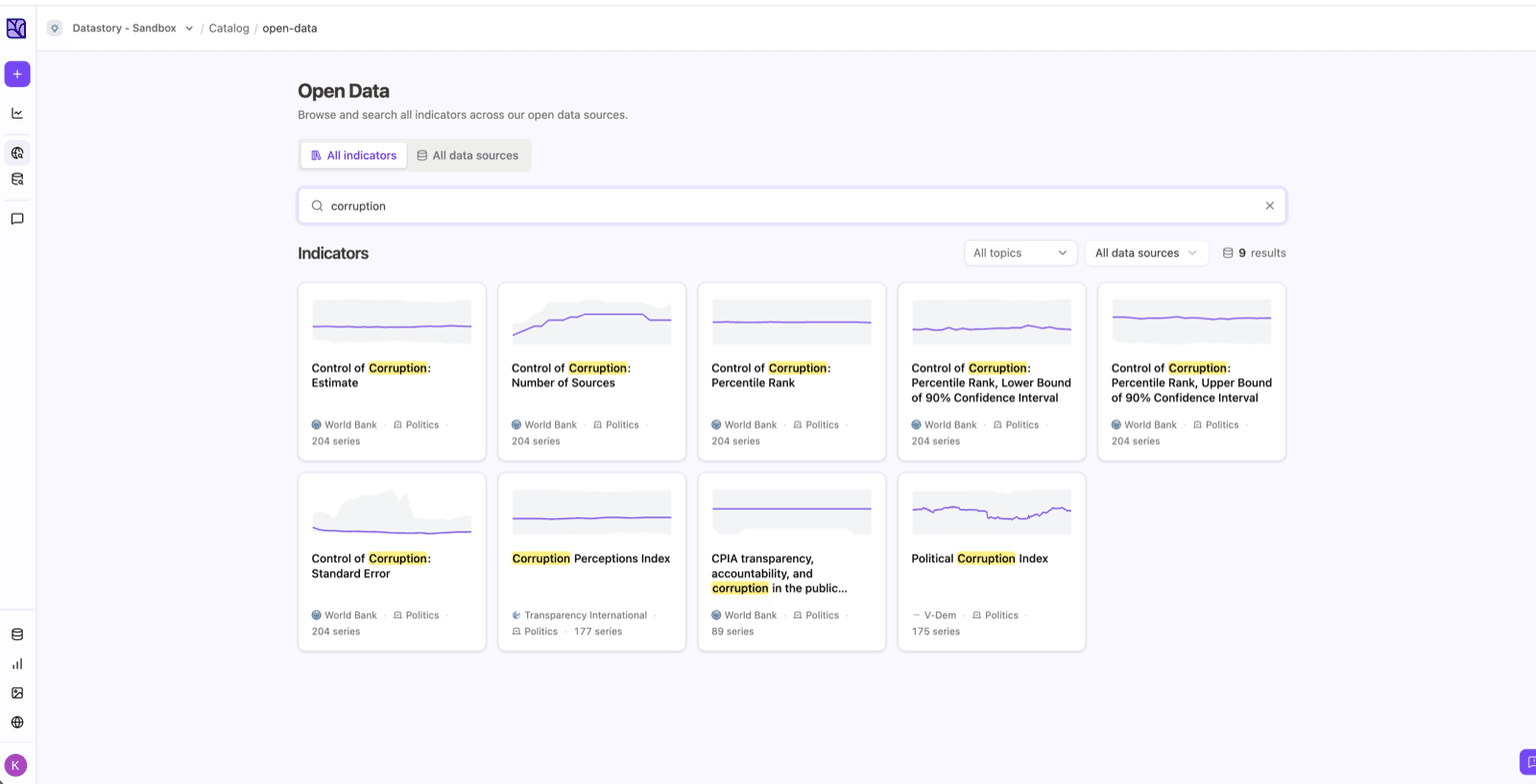
Task: Click sparkline chart on Political Corruption Index card
Action: [x=992, y=512]
